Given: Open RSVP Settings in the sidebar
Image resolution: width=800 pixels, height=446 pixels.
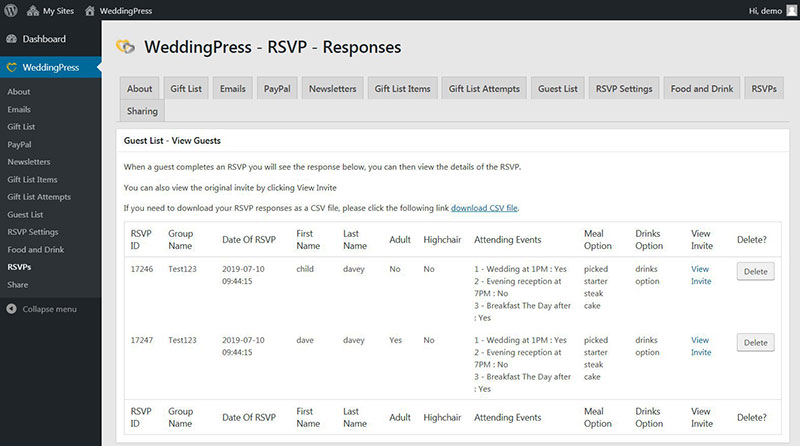Looking at the screenshot, I should tap(33, 232).
